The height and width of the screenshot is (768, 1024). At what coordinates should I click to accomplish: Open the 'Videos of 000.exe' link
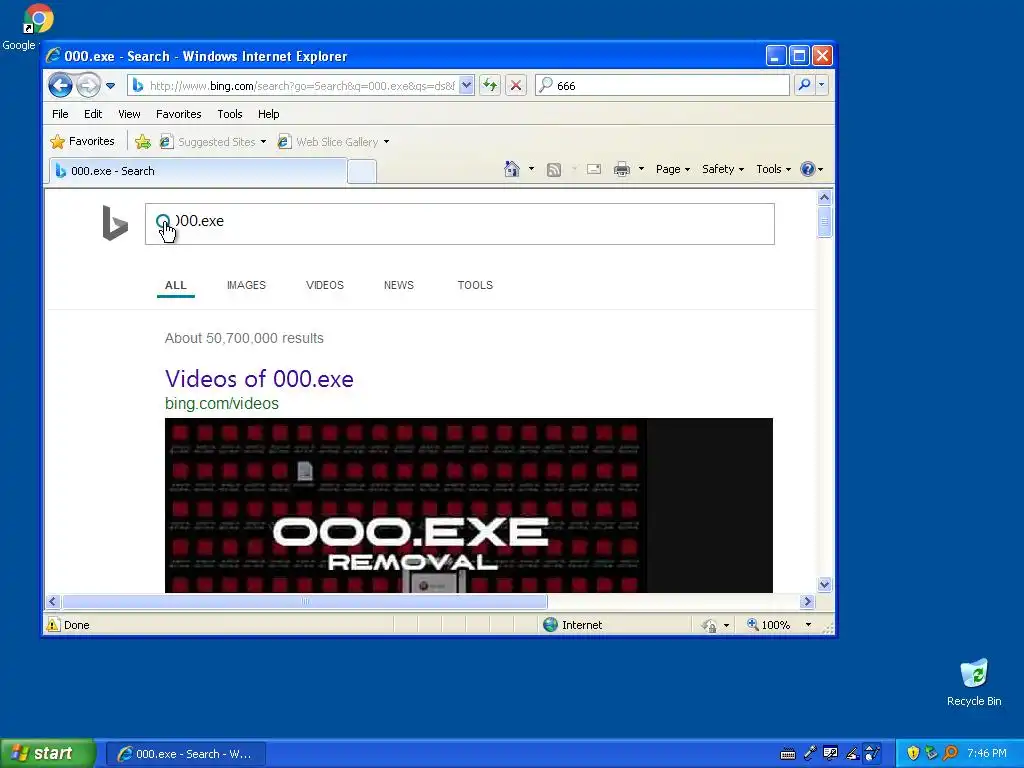tap(259, 379)
